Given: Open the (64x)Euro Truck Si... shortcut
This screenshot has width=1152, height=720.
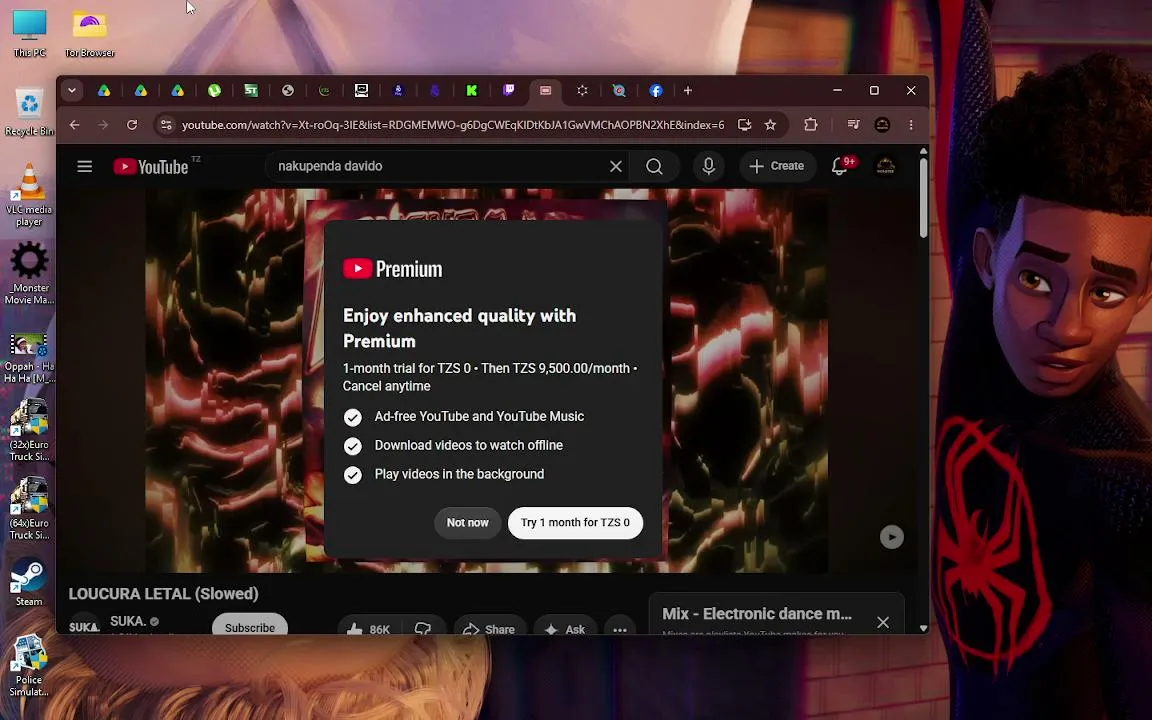Looking at the screenshot, I should 29,508.
